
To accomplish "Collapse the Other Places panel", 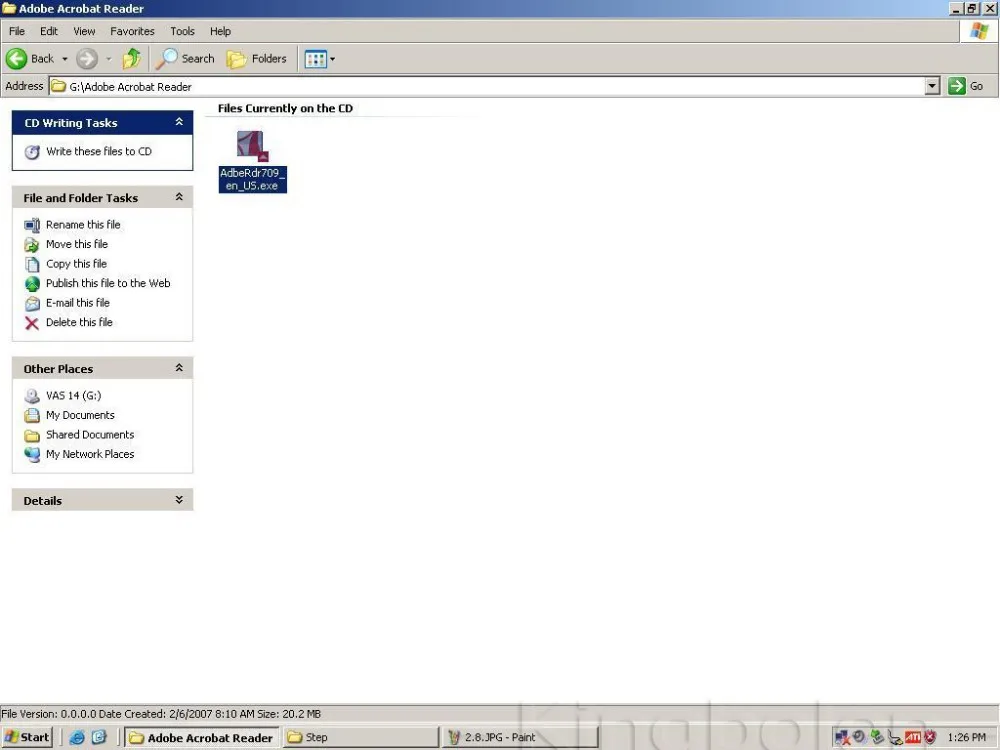I will click(179, 368).
